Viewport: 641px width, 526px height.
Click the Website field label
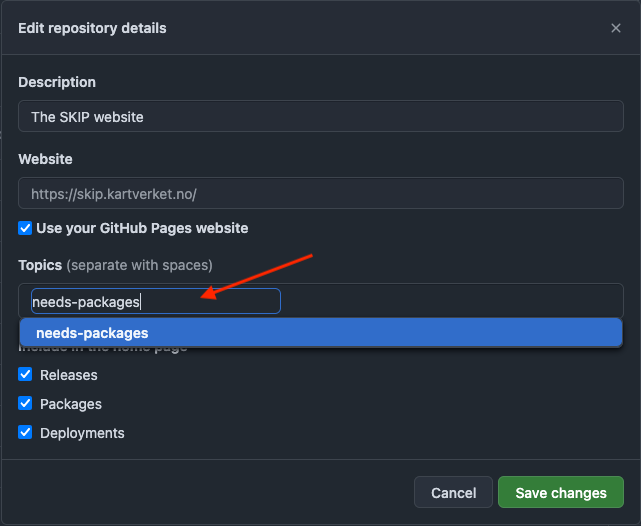45,159
